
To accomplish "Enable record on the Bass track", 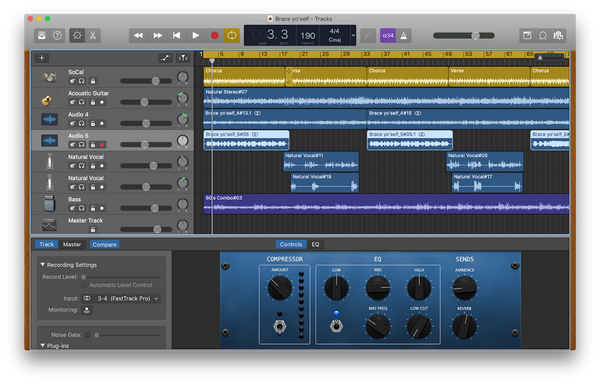I will 102,208.
